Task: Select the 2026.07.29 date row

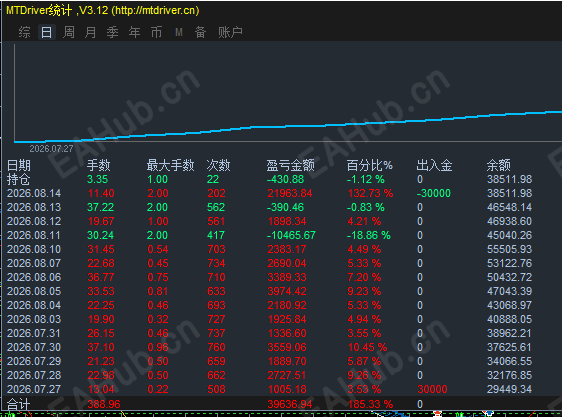Action: click(x=34, y=361)
